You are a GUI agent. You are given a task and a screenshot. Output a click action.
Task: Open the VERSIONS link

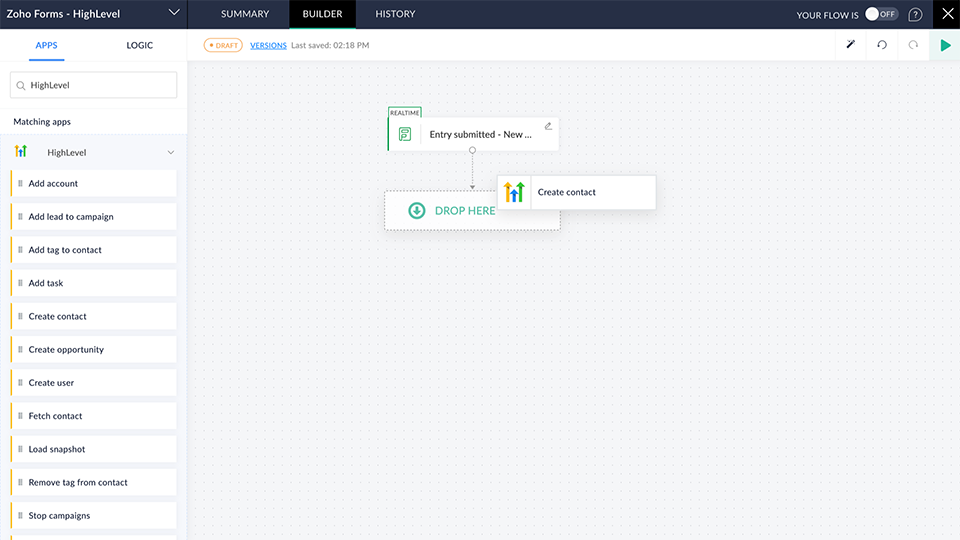coord(268,45)
